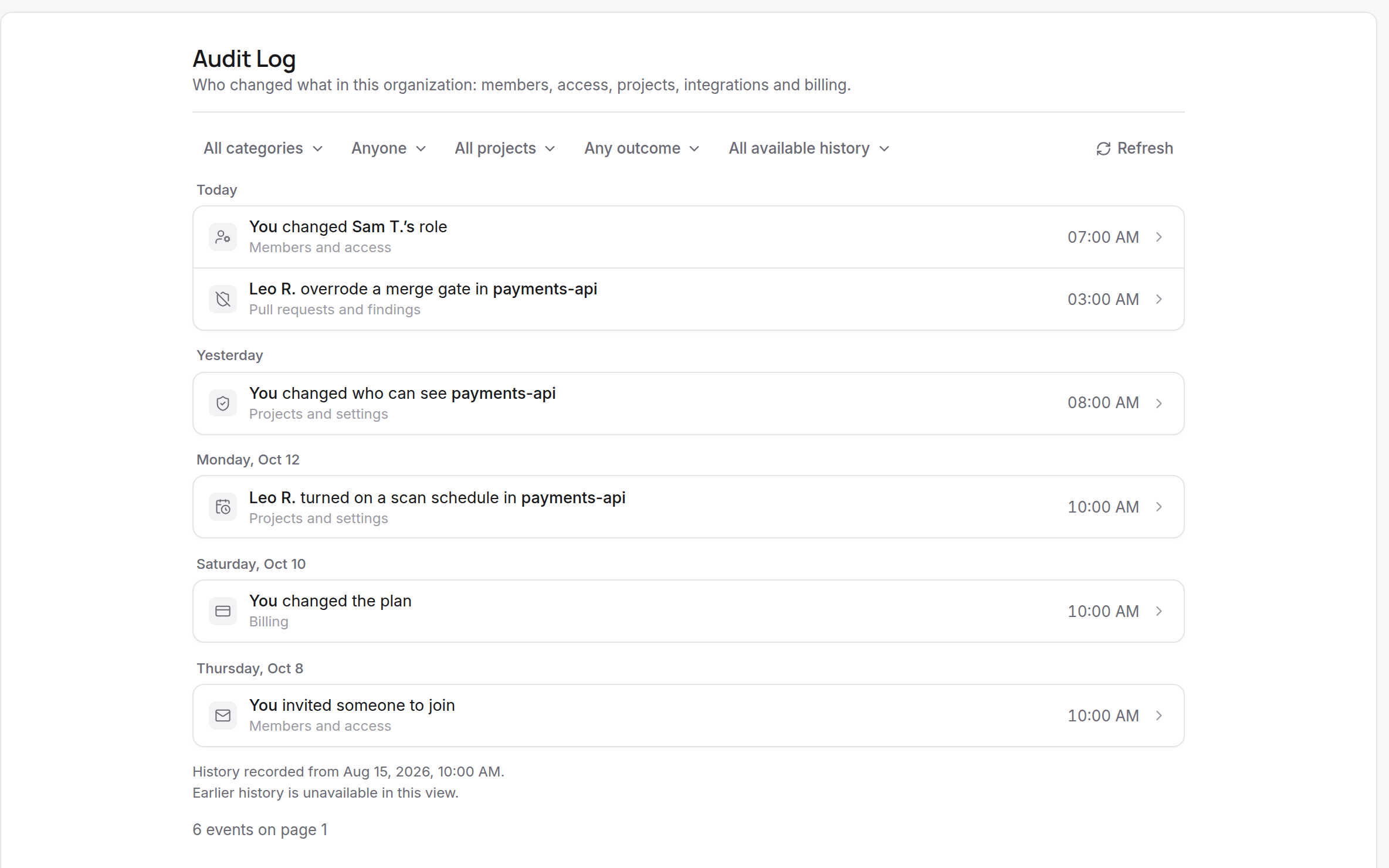Click the 'Audit Log' page title

pyautogui.click(x=244, y=59)
